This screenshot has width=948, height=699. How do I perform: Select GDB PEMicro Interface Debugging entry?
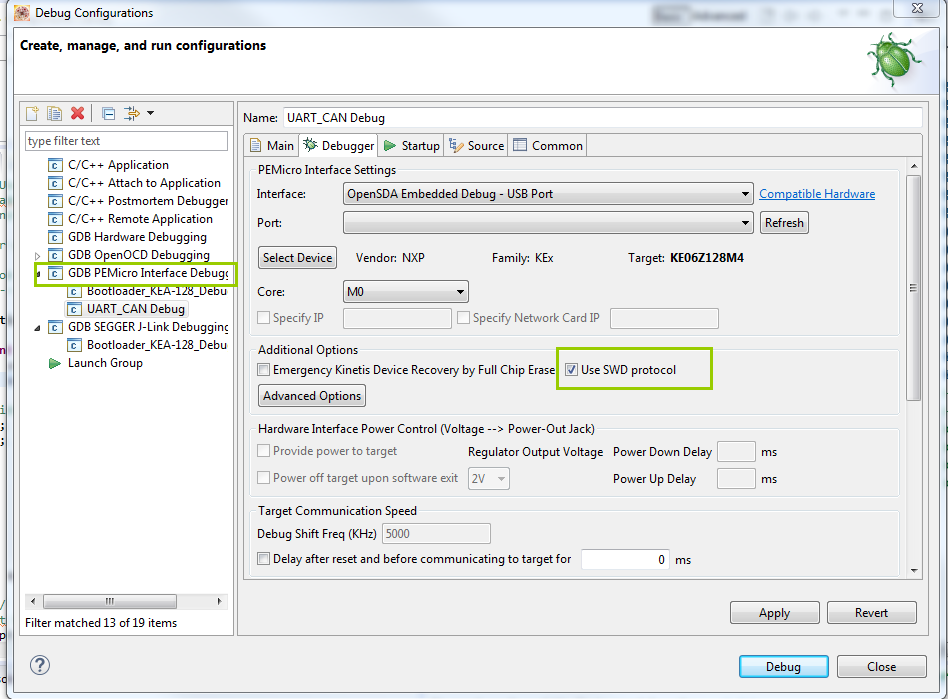[x=148, y=273]
